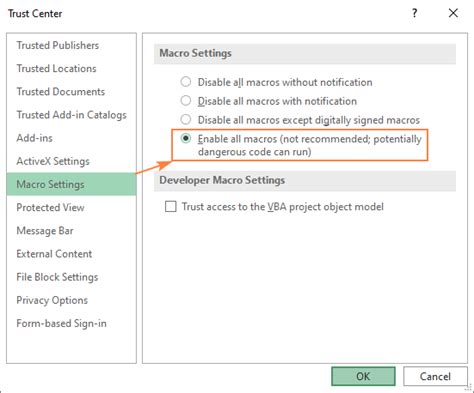This screenshot has width=474, height=393.
Task: Open help via question mark icon
Action: pos(414,13)
